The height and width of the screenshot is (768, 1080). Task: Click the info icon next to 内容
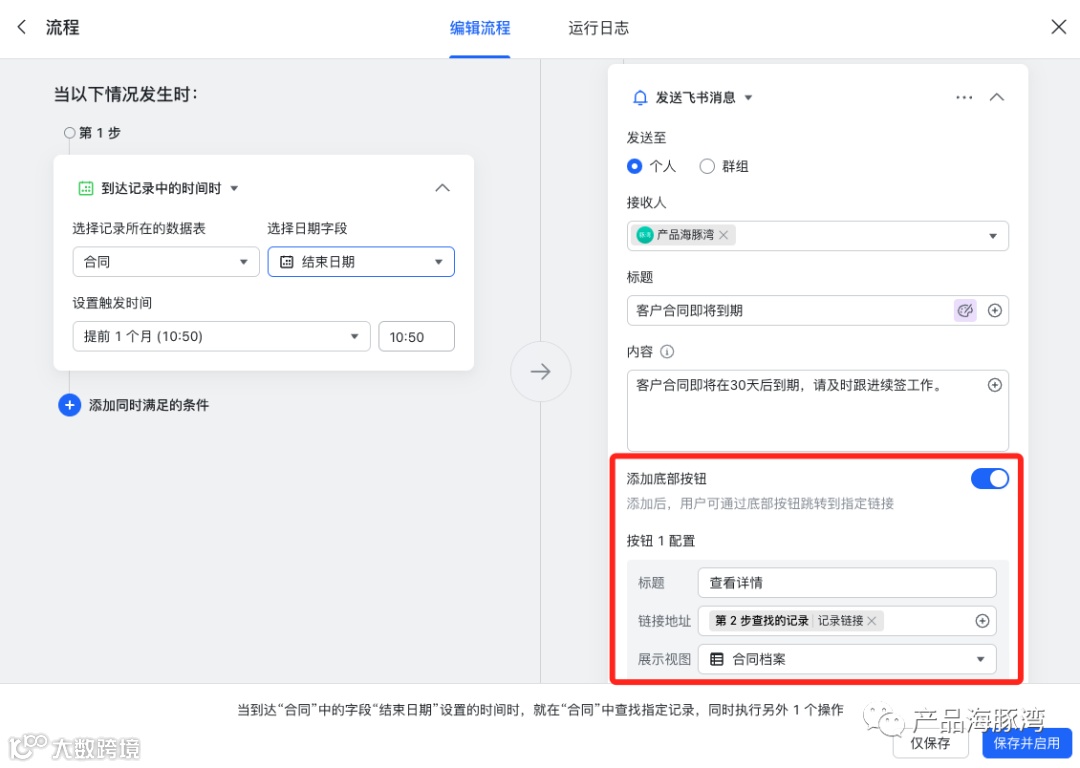pyautogui.click(x=667, y=351)
